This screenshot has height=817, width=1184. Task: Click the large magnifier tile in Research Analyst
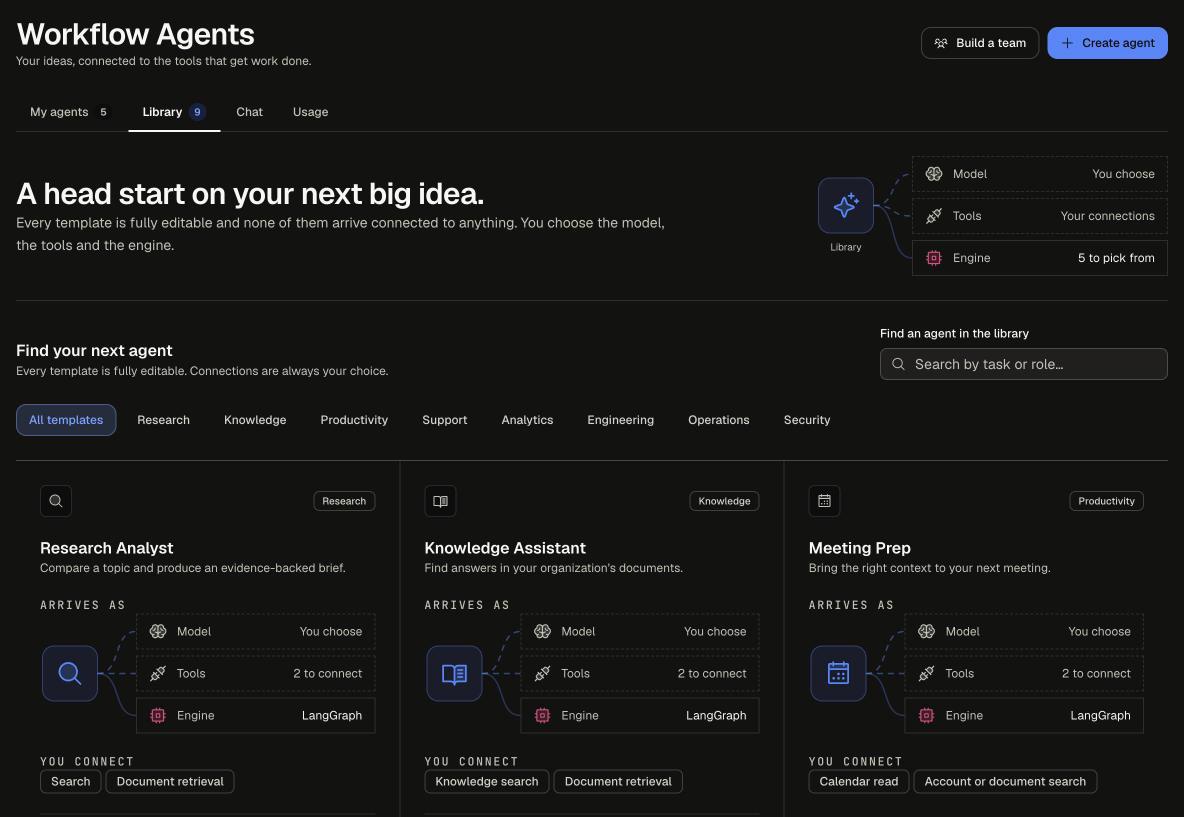click(x=69, y=673)
